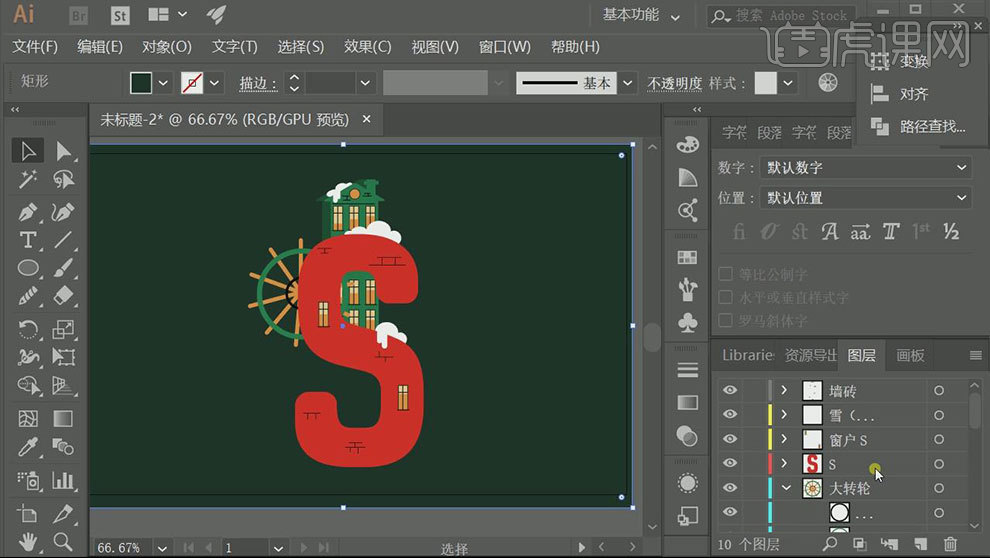This screenshot has height=558, width=990.
Task: Hide the 大转轮 layer
Action: (730, 487)
